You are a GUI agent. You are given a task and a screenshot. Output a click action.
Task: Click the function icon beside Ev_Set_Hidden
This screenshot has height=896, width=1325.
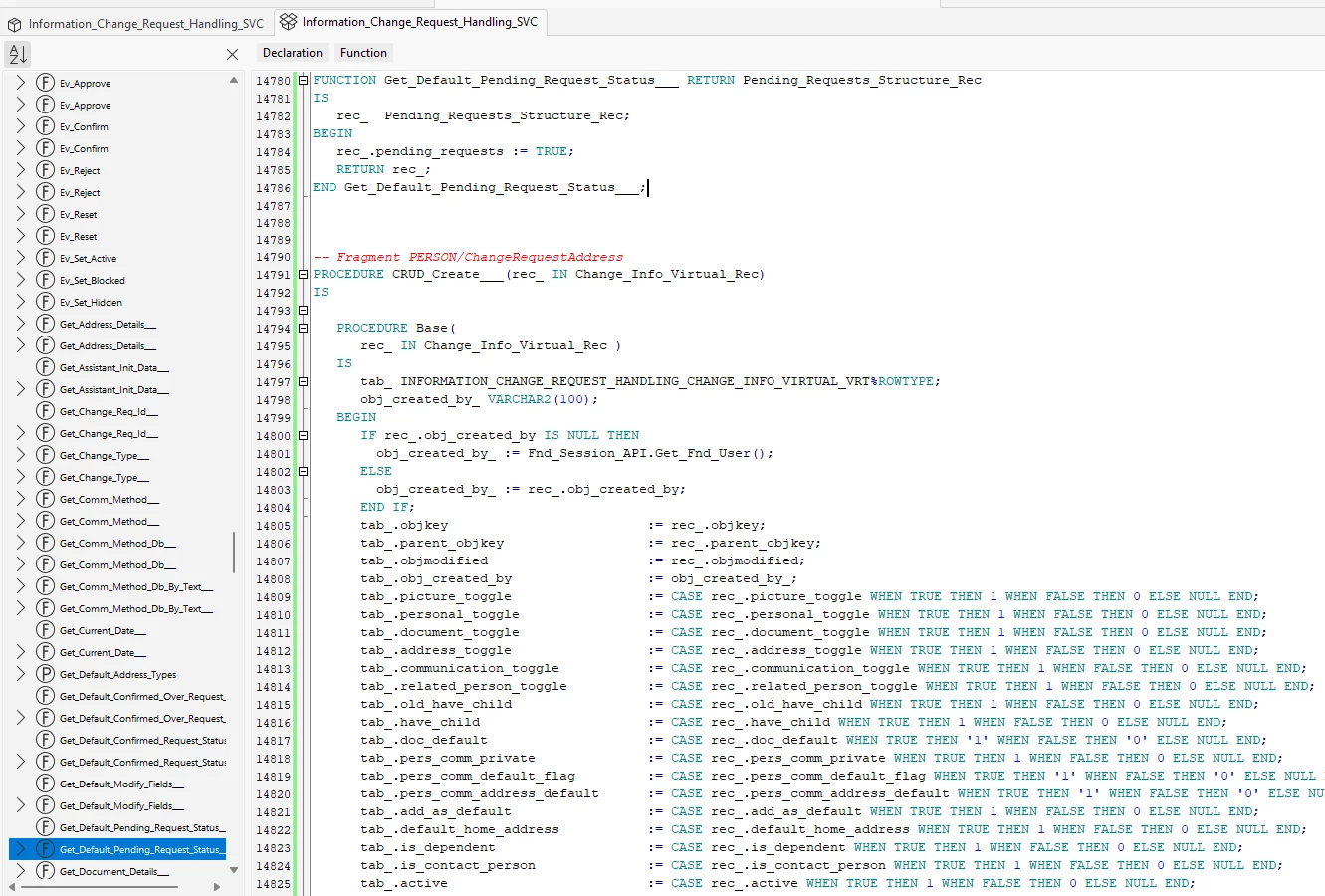45,302
